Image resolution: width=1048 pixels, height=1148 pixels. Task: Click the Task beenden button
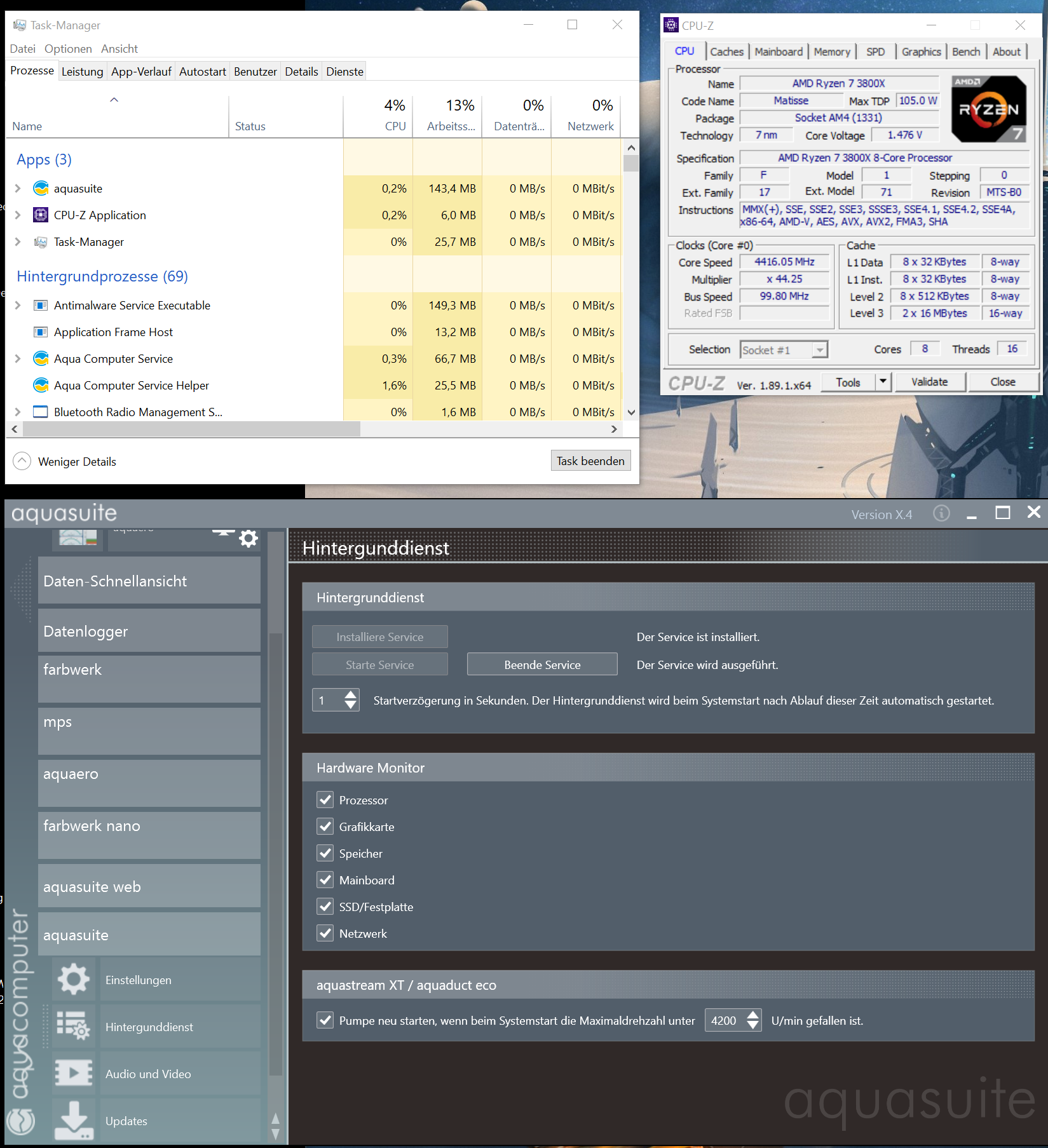(590, 461)
